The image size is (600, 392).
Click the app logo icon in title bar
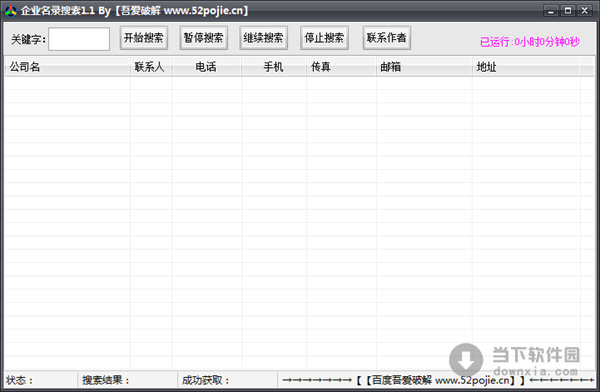pyautogui.click(x=11, y=11)
